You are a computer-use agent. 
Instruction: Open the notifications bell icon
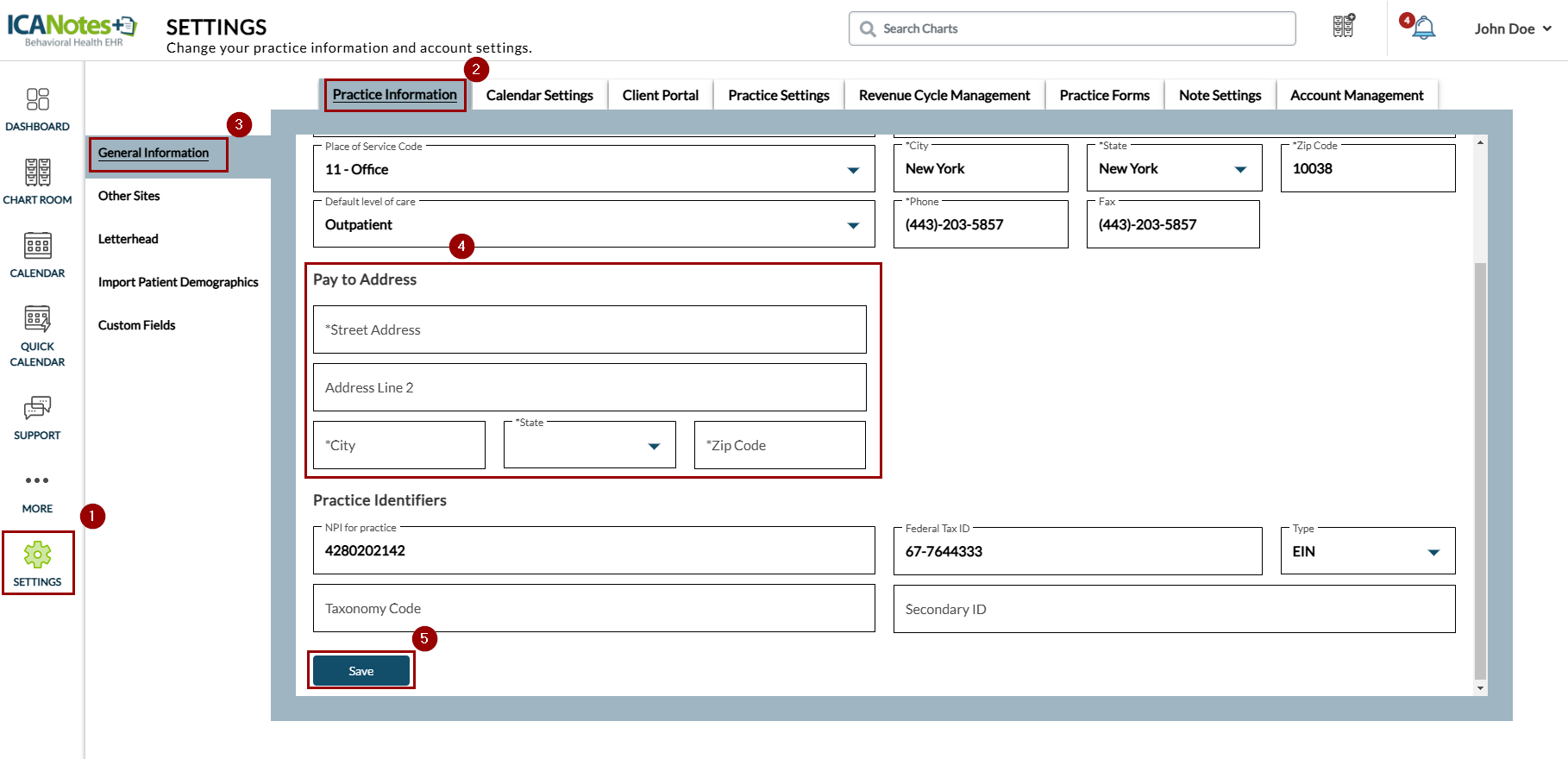point(1424,28)
